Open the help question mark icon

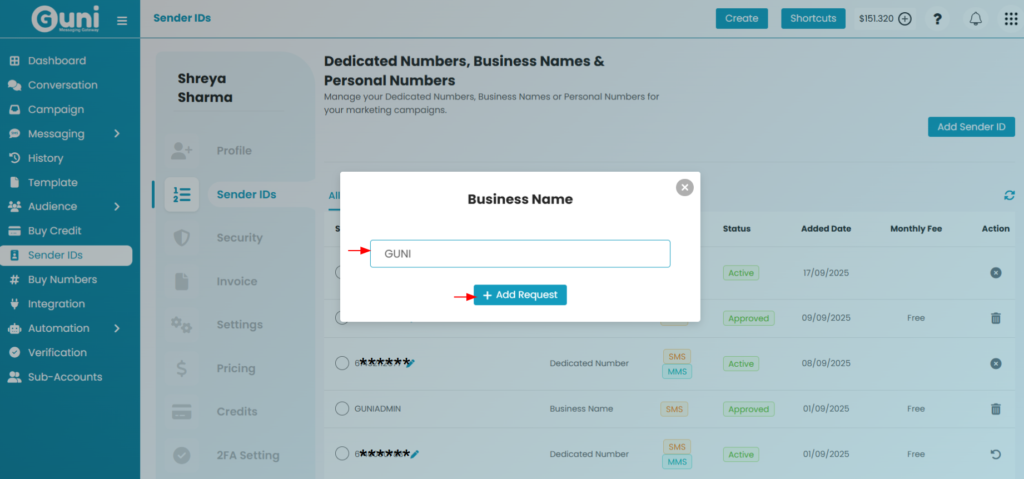(937, 19)
